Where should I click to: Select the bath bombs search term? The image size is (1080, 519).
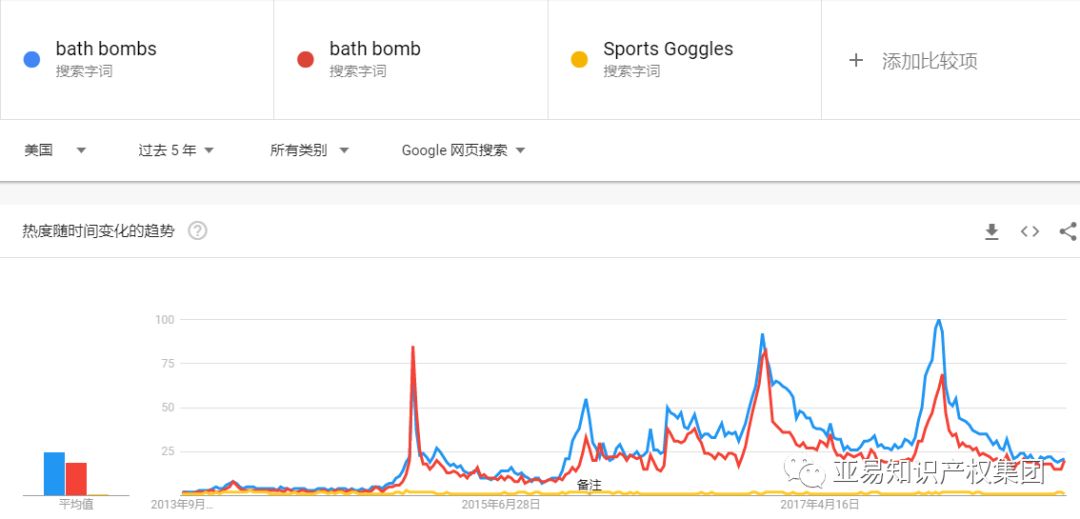[136, 59]
